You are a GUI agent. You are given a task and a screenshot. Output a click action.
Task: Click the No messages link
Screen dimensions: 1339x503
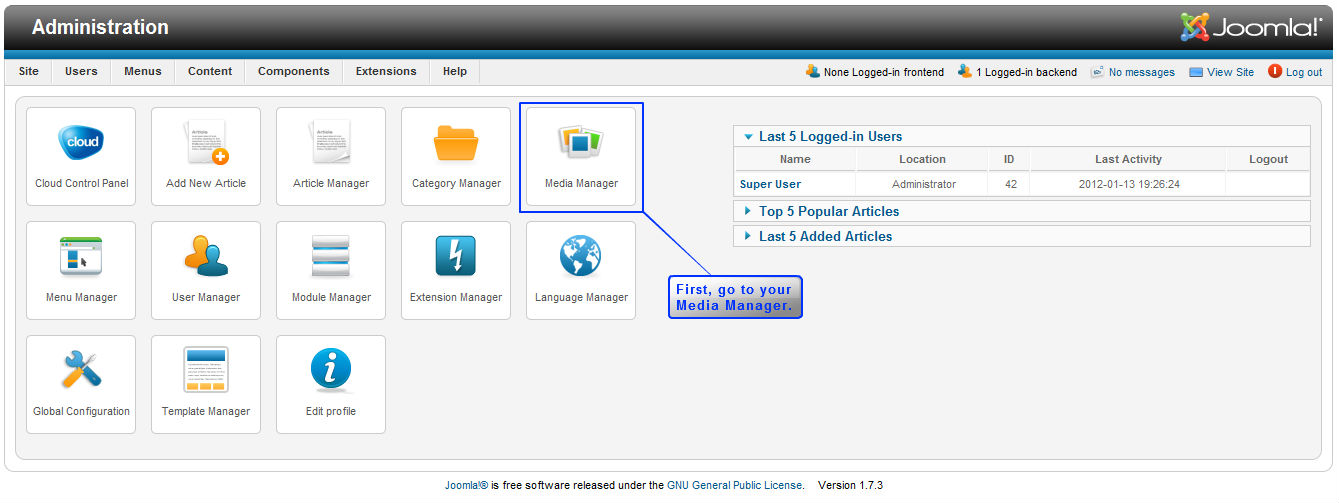point(1142,72)
